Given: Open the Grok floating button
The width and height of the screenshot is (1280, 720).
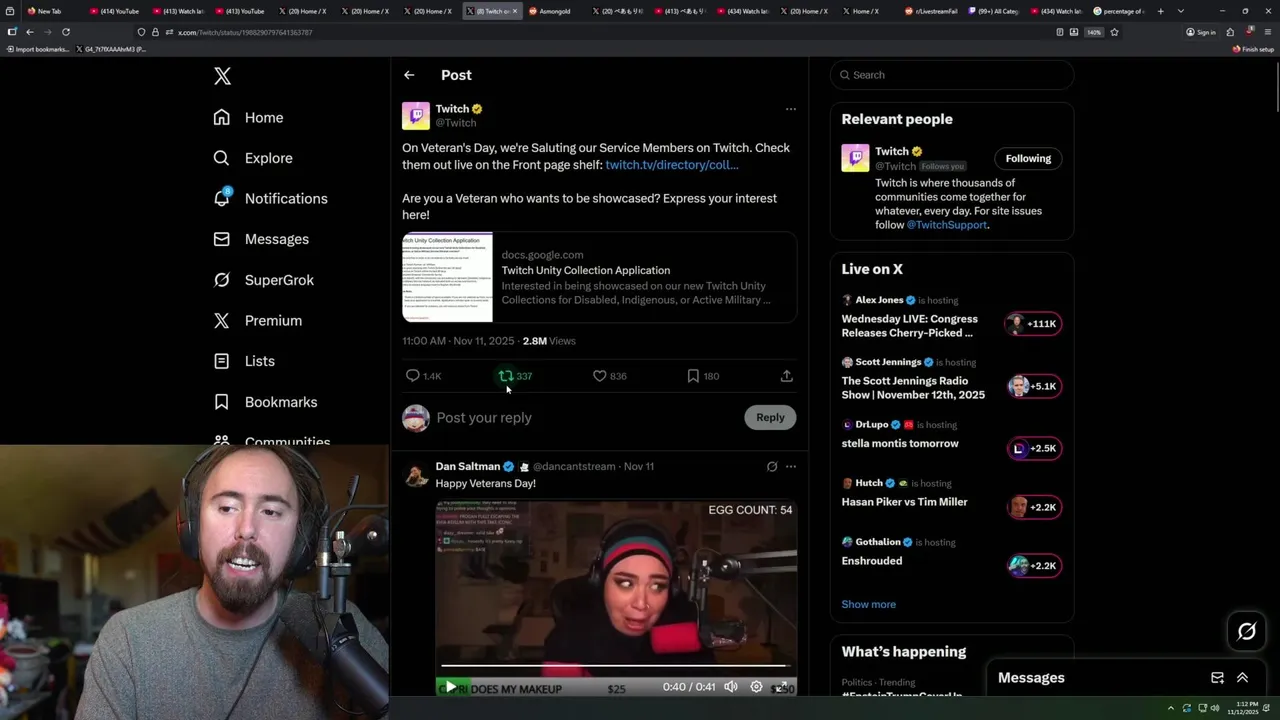Looking at the screenshot, I should 1246,631.
